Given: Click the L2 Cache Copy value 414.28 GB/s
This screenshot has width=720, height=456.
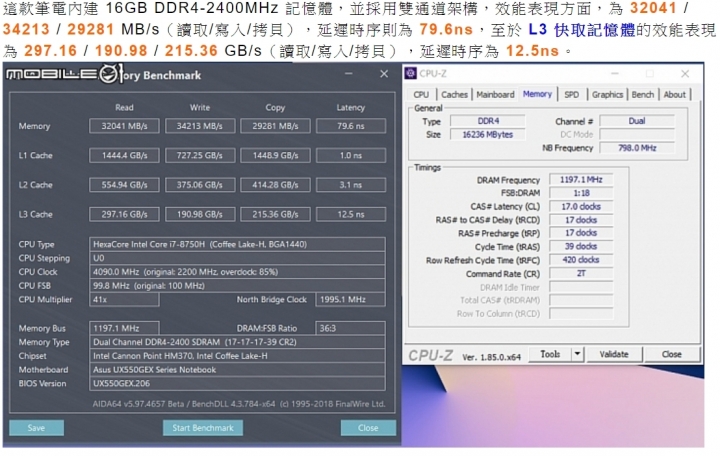Looking at the screenshot, I should (275, 185).
